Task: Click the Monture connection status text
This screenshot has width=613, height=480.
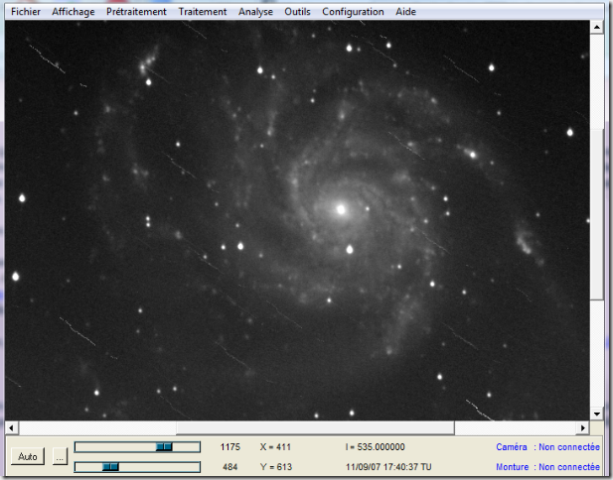Action: click(547, 467)
